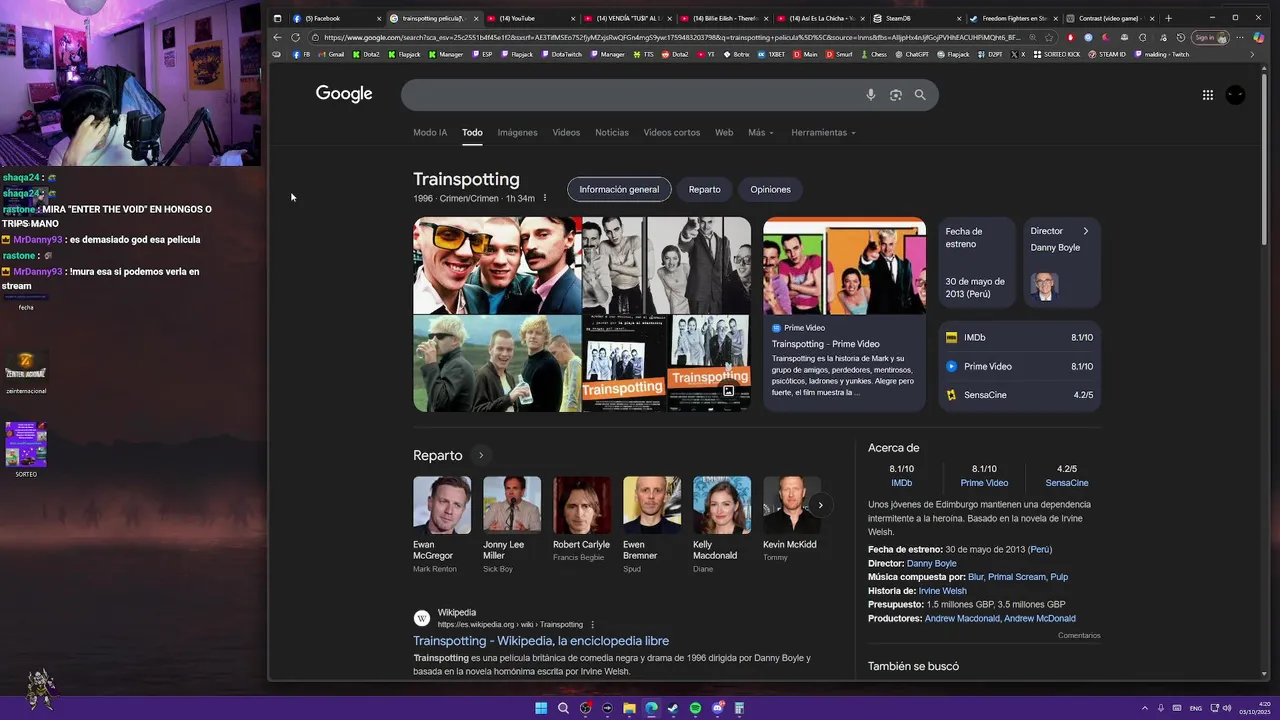Click the Primal Scream composer link
The height and width of the screenshot is (720, 1280).
tap(1016, 577)
